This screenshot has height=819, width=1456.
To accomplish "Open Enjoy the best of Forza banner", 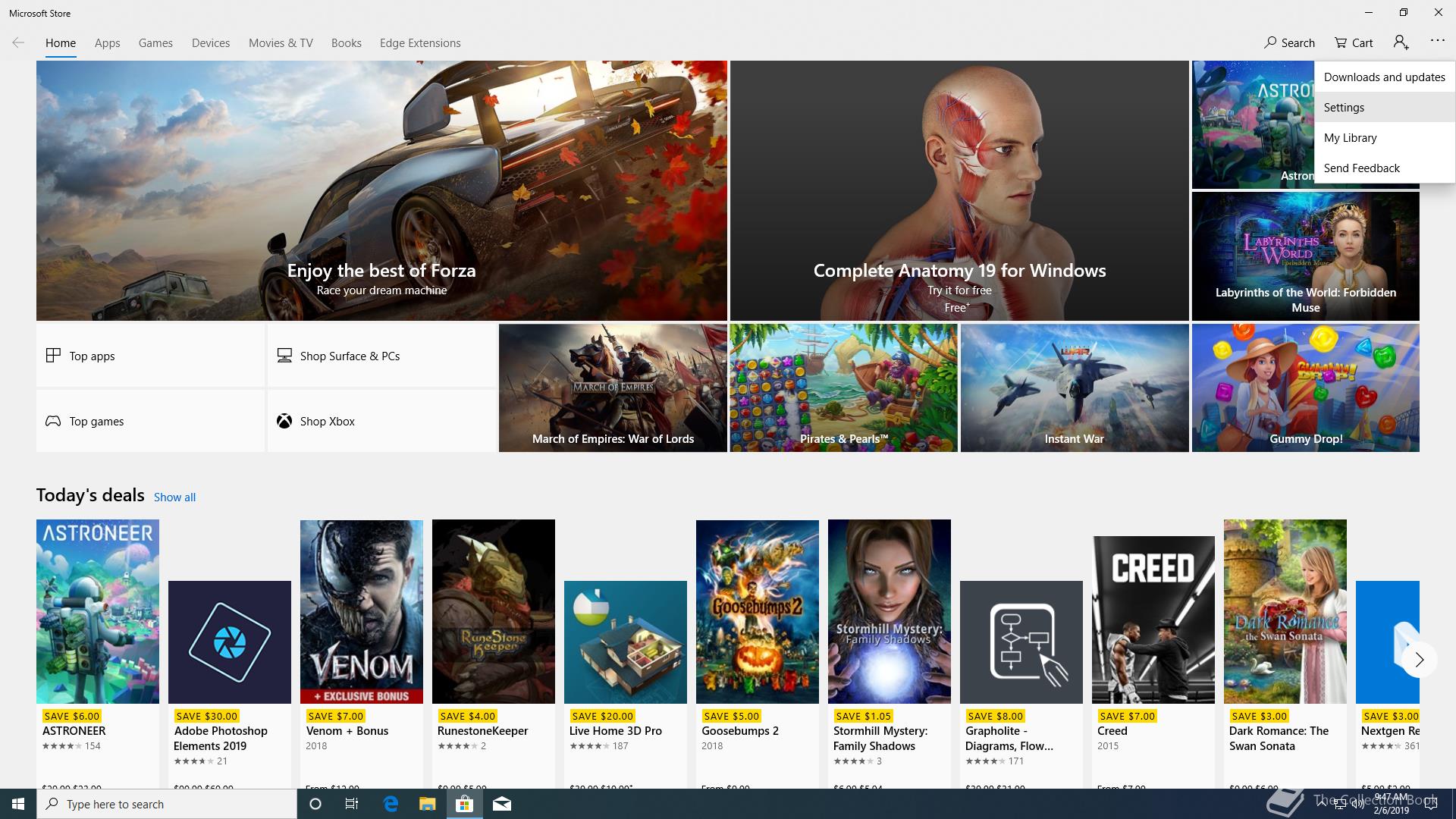I will pos(381,190).
